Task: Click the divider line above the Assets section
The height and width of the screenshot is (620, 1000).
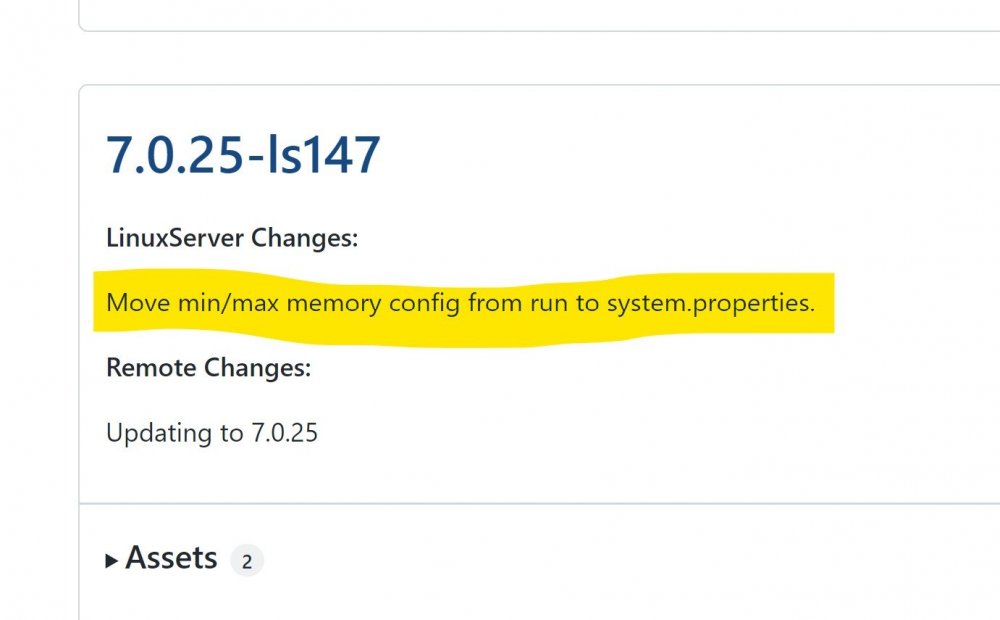Action: (x=539, y=503)
